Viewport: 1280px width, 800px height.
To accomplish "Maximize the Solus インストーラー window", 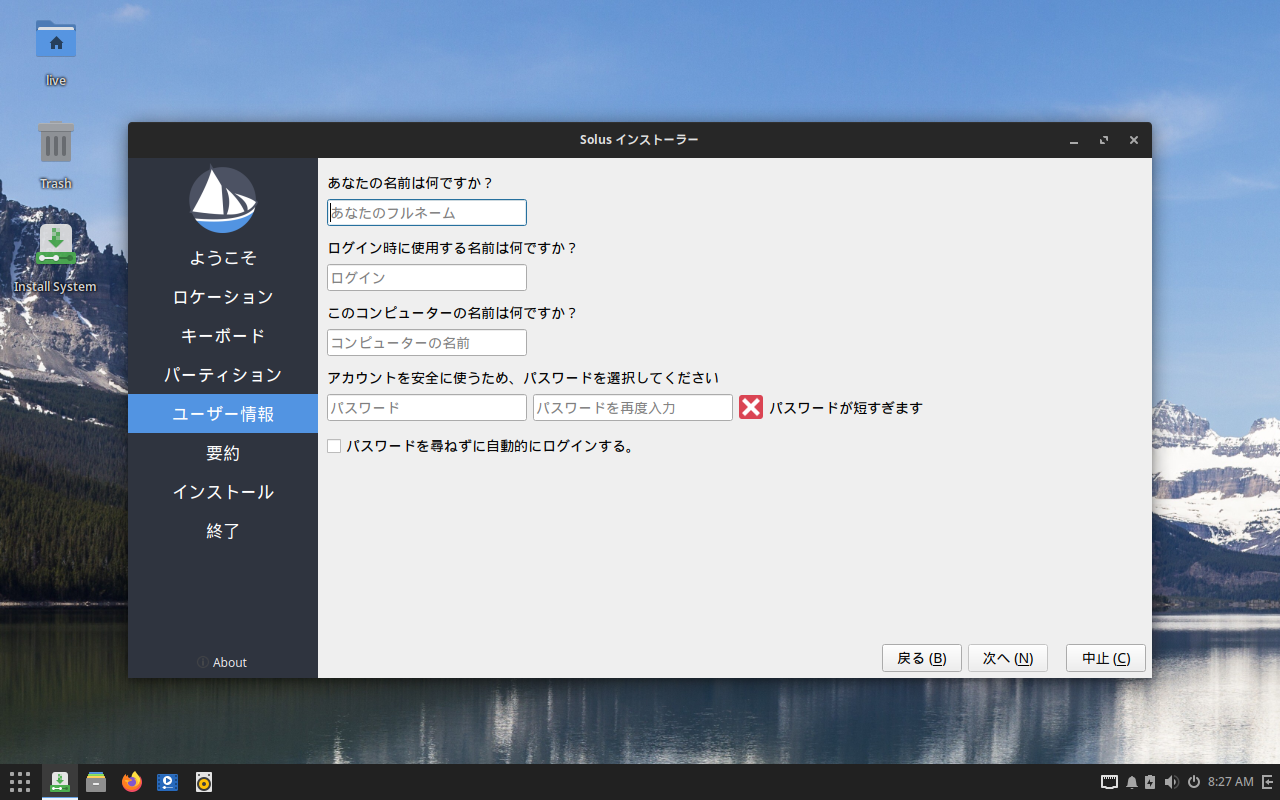I will pos(1104,141).
